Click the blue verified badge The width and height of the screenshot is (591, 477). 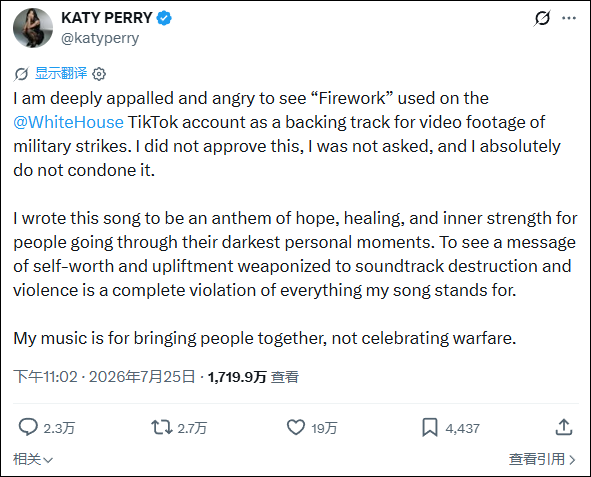[164, 18]
